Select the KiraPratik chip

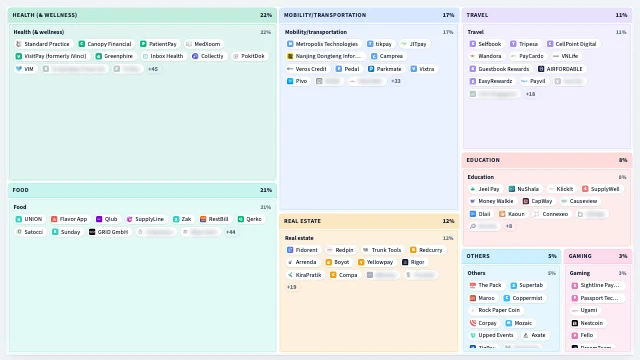tap(304, 275)
